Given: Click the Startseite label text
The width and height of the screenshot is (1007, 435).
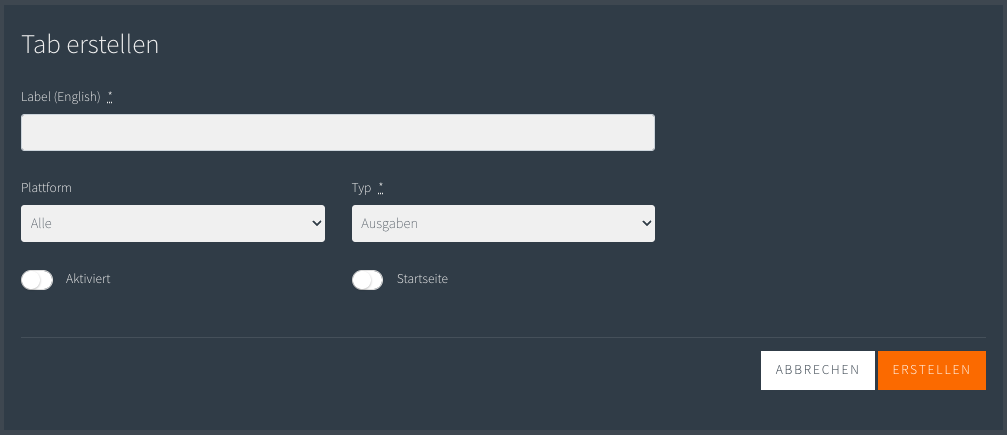Looking at the screenshot, I should coord(422,280).
